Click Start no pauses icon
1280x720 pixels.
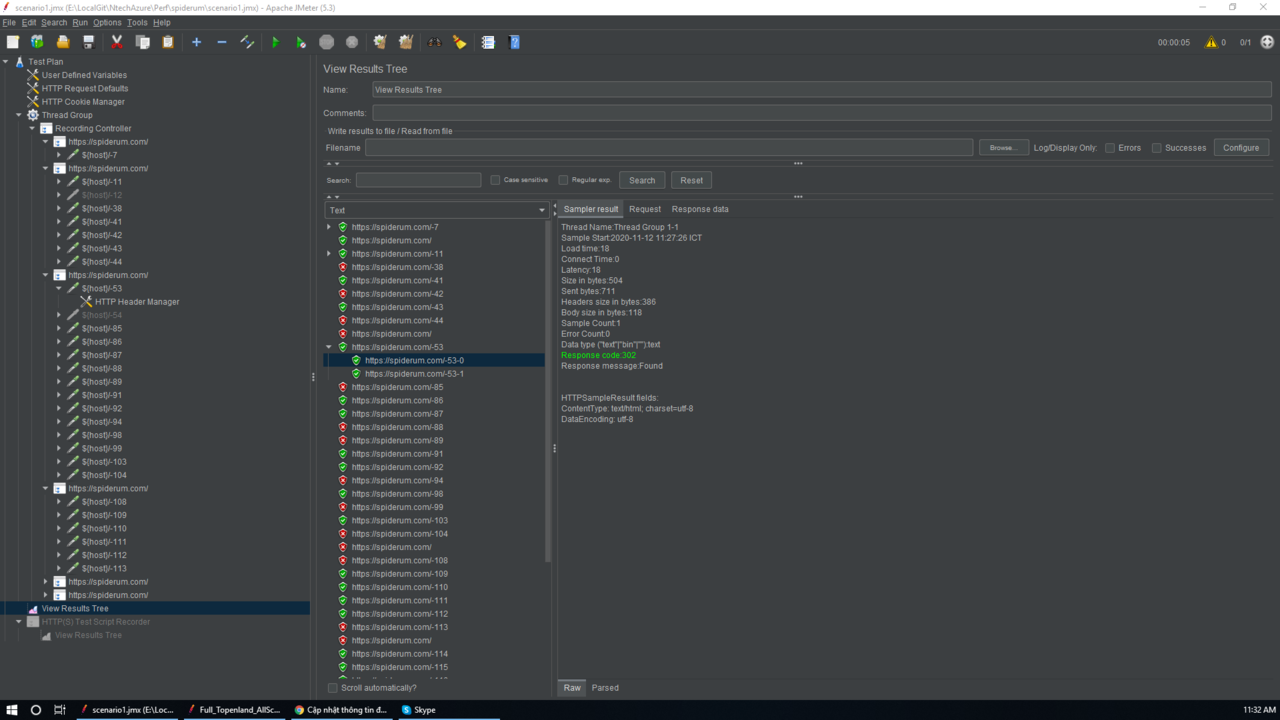pyautogui.click(x=300, y=42)
